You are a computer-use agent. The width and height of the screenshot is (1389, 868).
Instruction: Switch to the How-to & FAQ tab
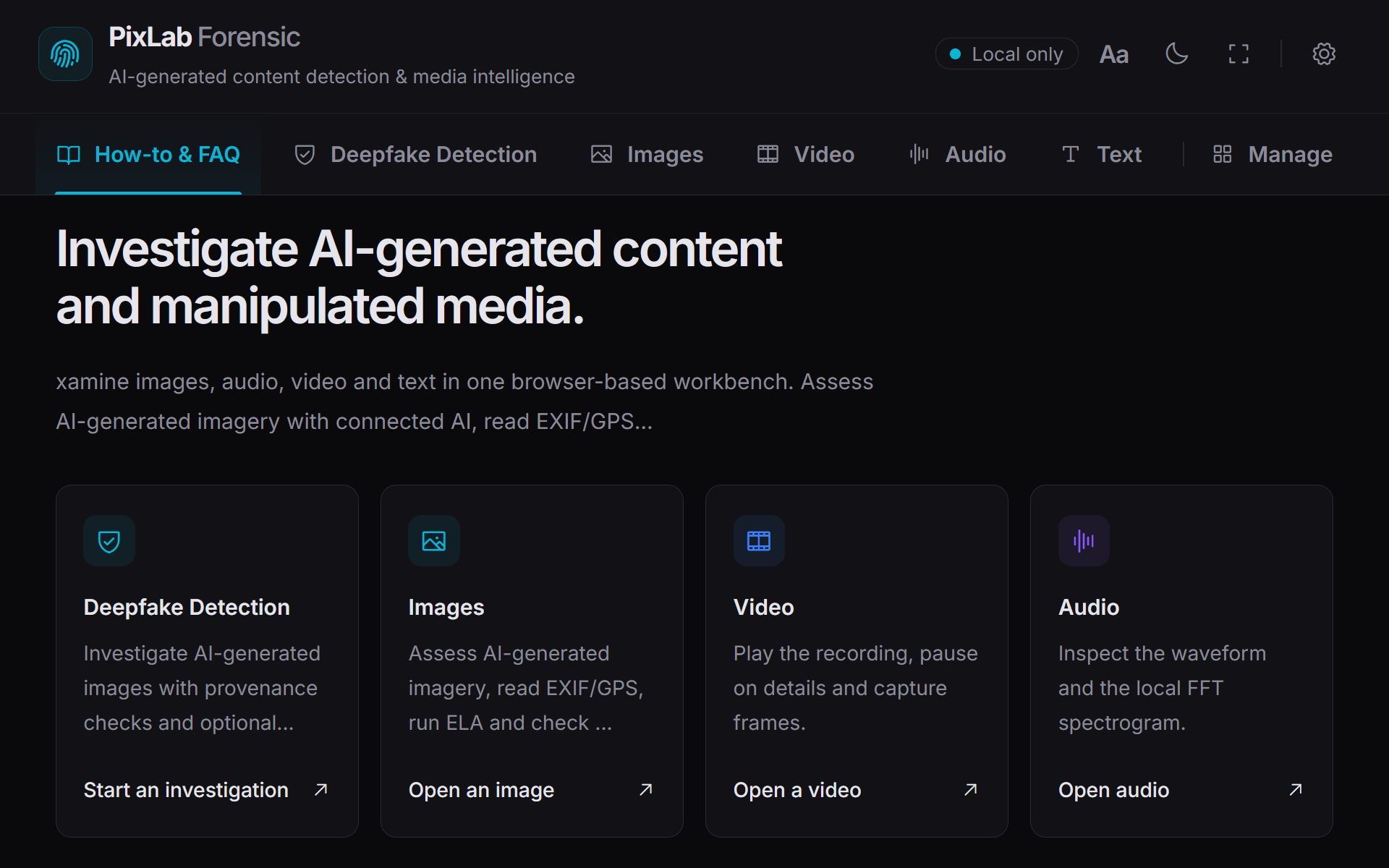tap(148, 154)
